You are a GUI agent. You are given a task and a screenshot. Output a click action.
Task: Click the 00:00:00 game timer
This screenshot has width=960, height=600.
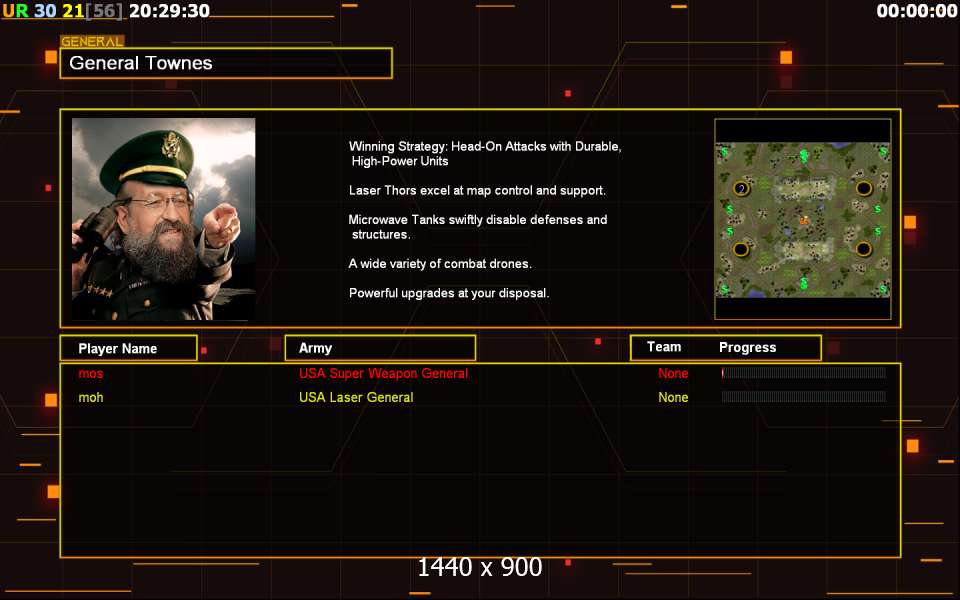pos(917,10)
